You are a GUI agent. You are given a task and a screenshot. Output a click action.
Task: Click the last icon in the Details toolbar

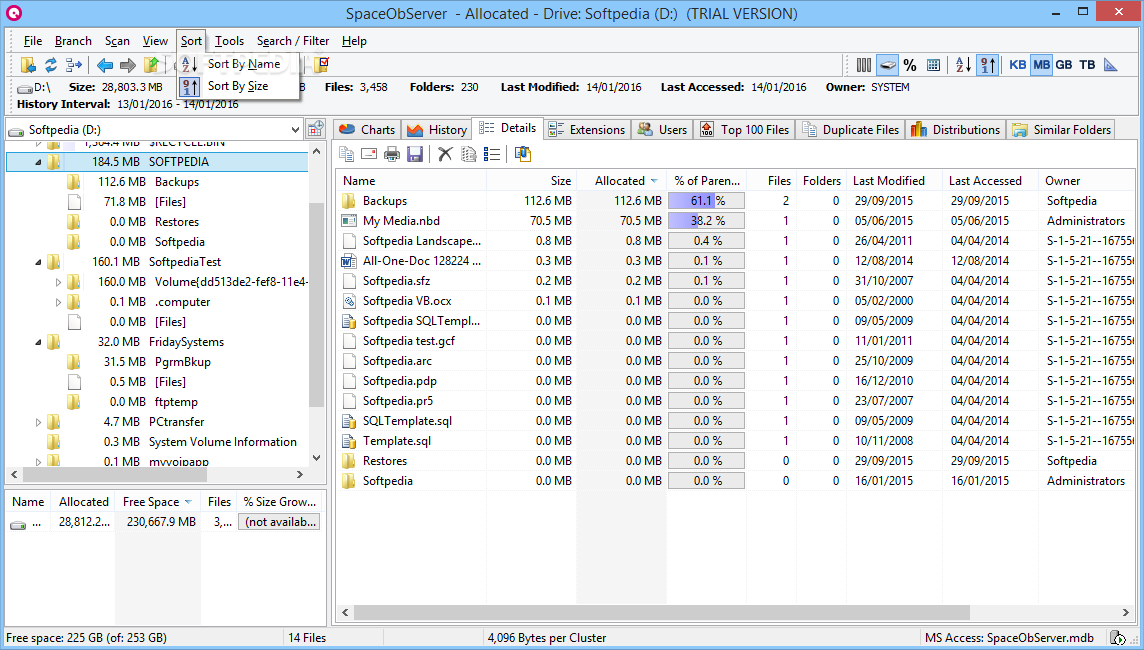click(x=522, y=154)
